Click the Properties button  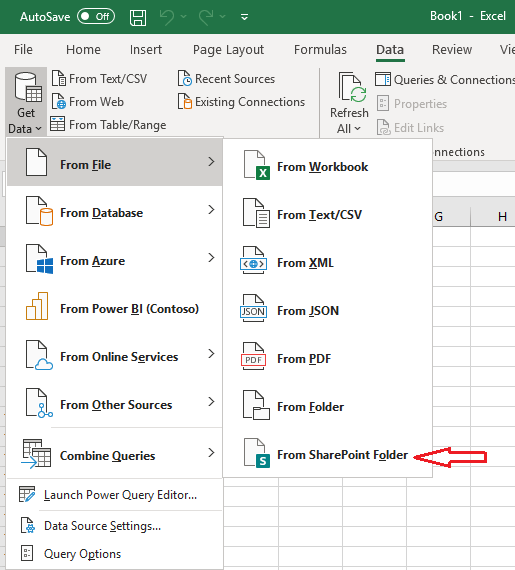tap(412, 104)
